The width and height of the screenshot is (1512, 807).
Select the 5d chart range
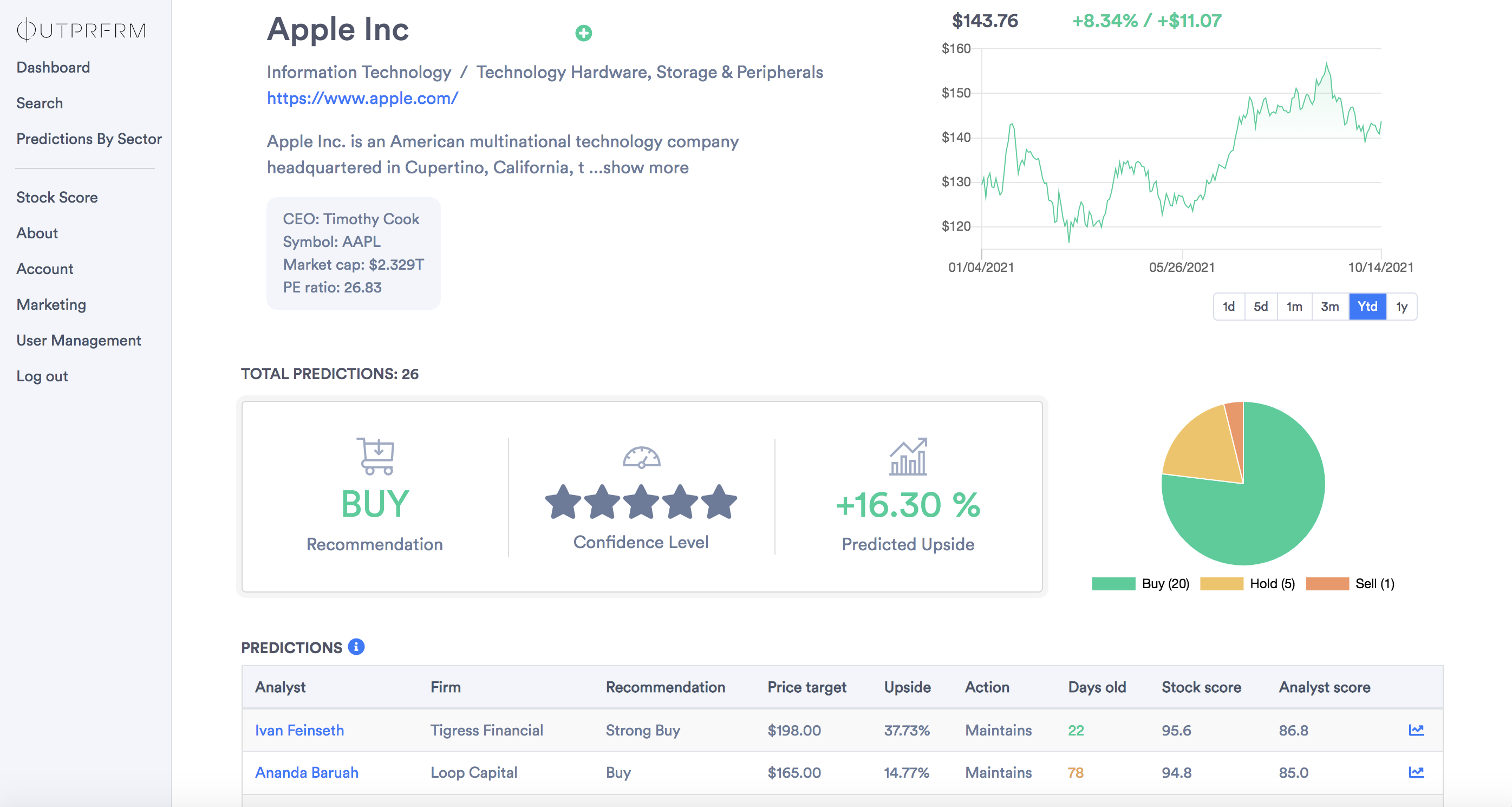point(1260,307)
